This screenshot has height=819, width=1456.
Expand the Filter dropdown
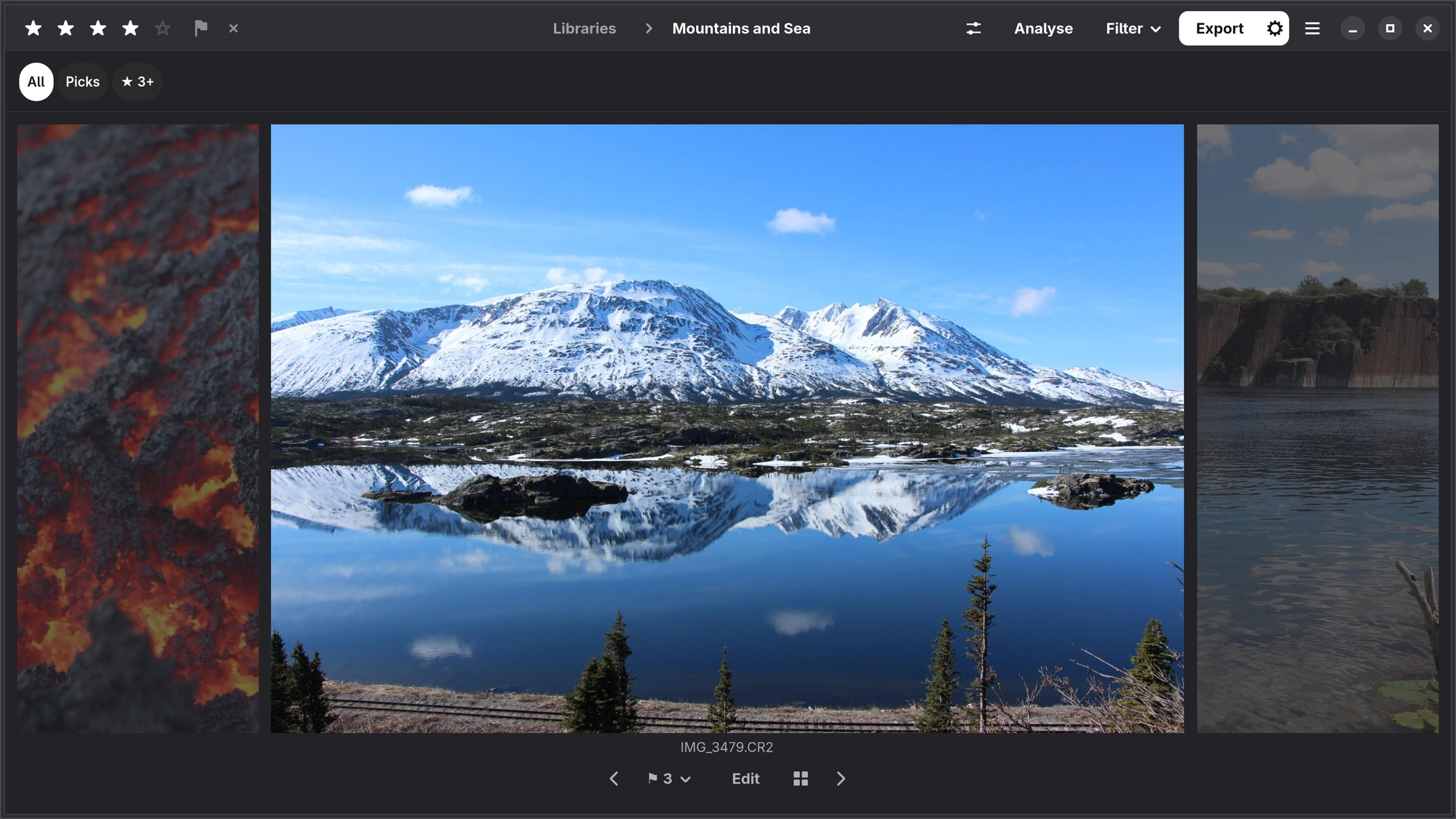pyautogui.click(x=1133, y=28)
